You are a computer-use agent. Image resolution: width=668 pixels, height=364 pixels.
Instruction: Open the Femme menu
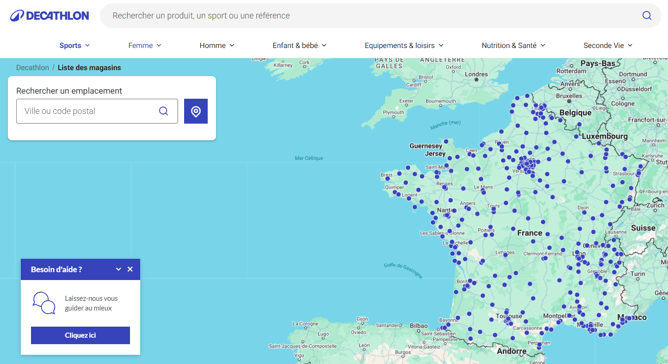pyautogui.click(x=145, y=45)
